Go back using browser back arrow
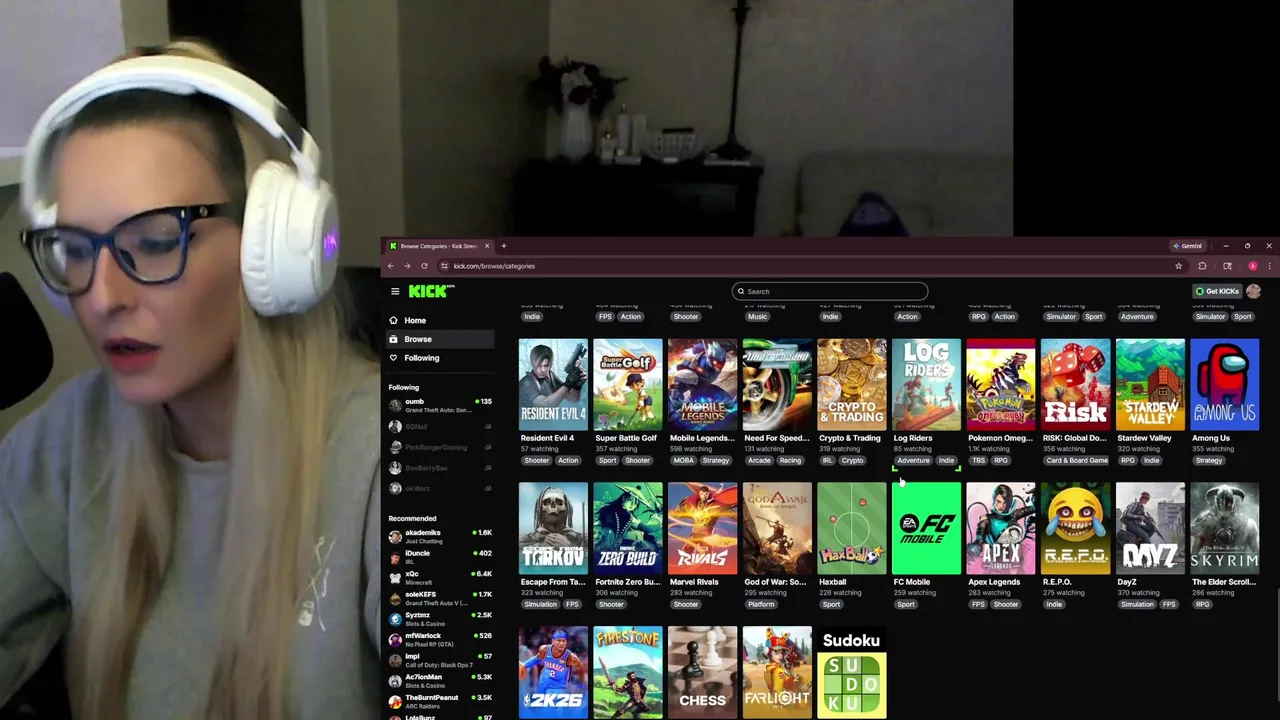 391,266
